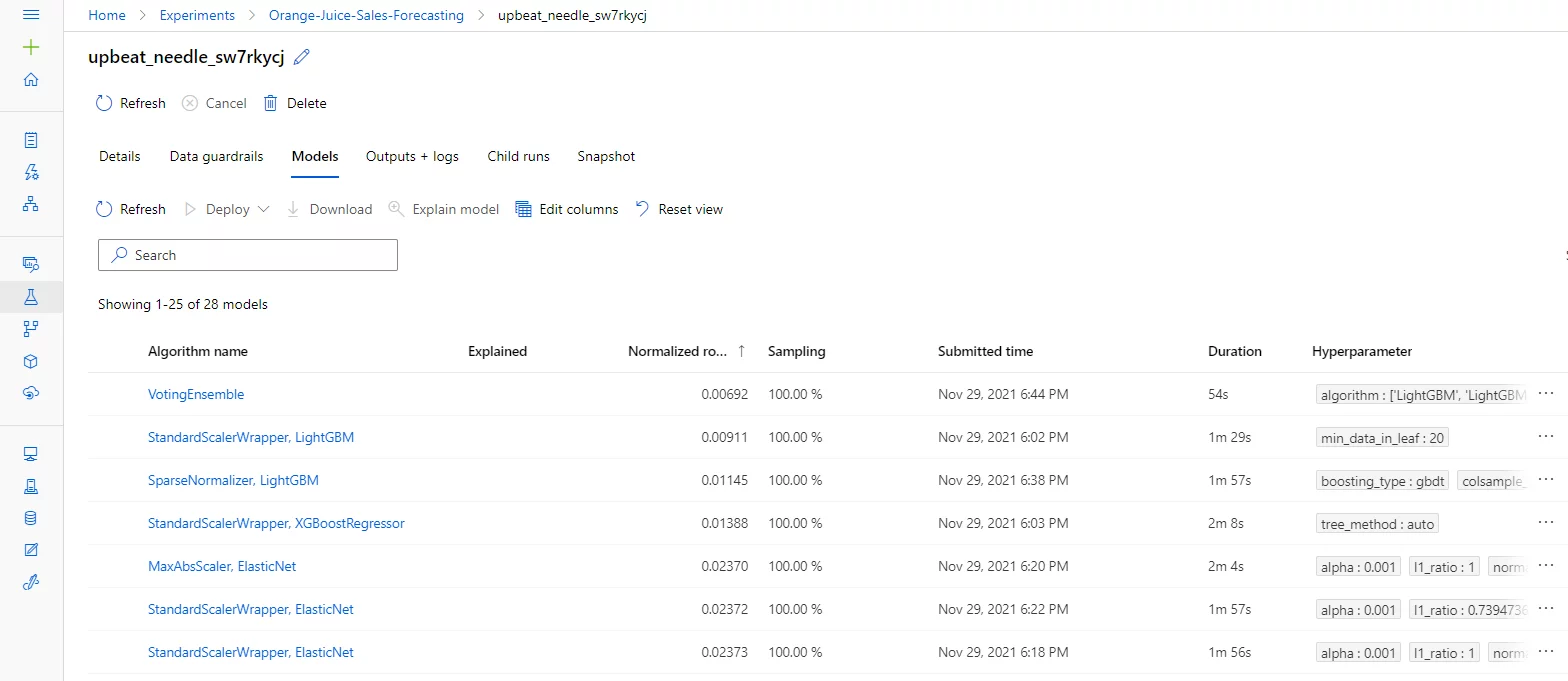The height and width of the screenshot is (681, 1568).
Task: Open the Models cube icon in sidebar
Action: coord(31,361)
